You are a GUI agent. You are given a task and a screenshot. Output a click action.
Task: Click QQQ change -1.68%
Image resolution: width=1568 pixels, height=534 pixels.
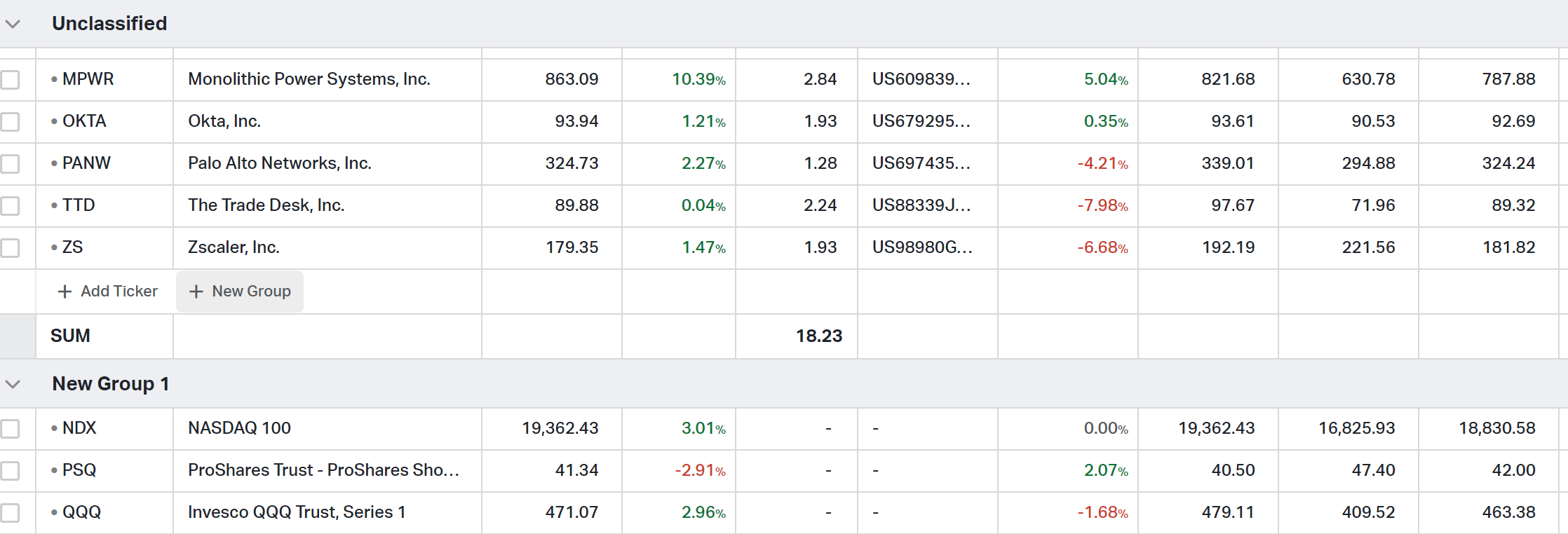pyautogui.click(x=1102, y=512)
